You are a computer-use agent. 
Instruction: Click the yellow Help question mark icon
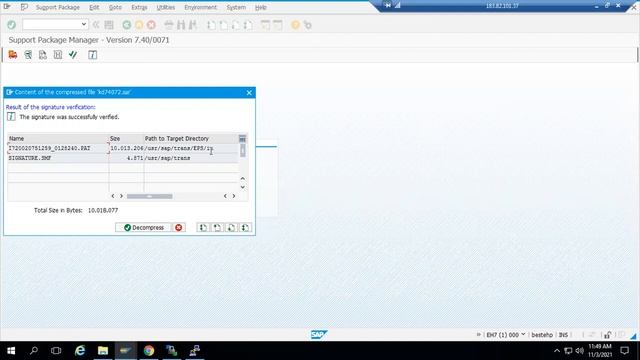click(296, 25)
